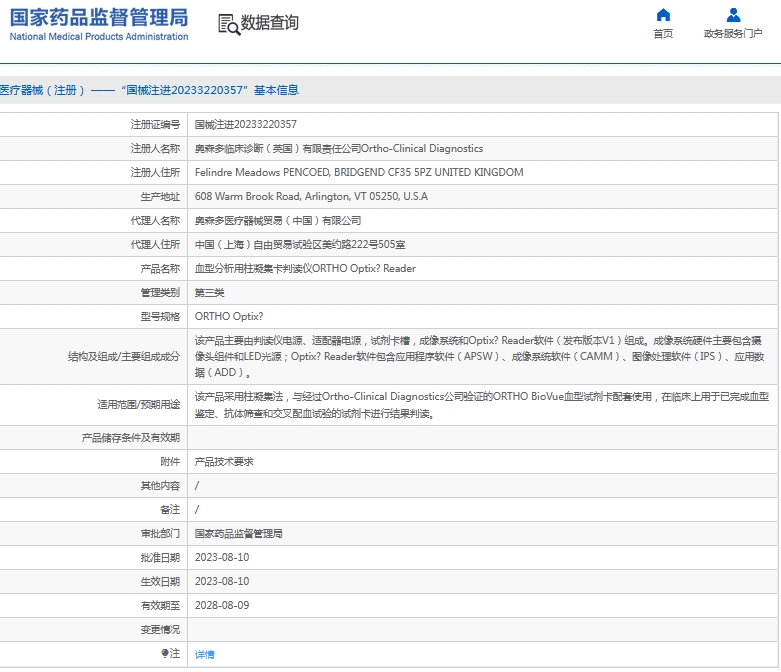Open 政务服务门户 via the user icon

click(733, 15)
